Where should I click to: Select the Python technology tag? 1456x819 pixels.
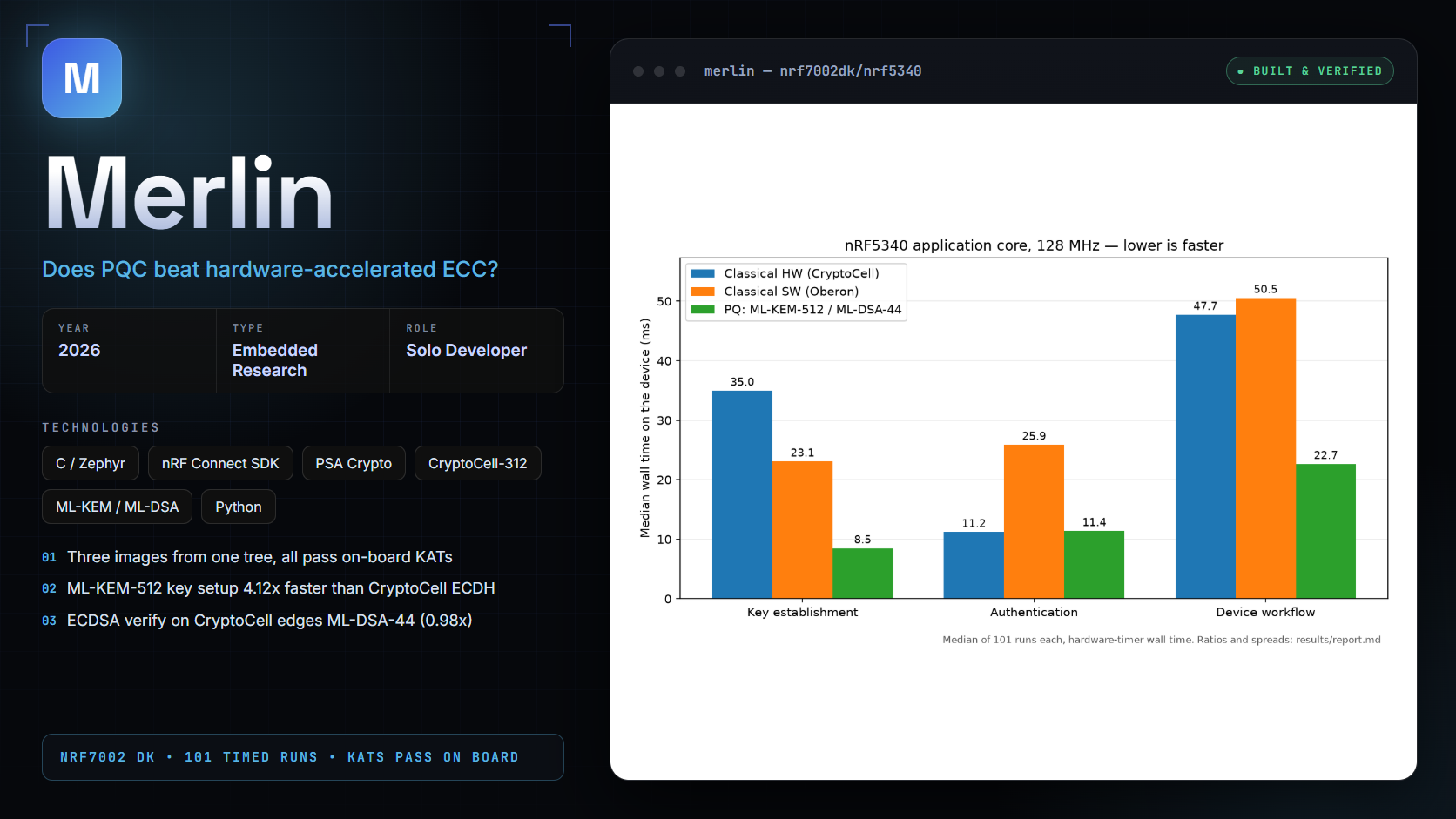239,507
